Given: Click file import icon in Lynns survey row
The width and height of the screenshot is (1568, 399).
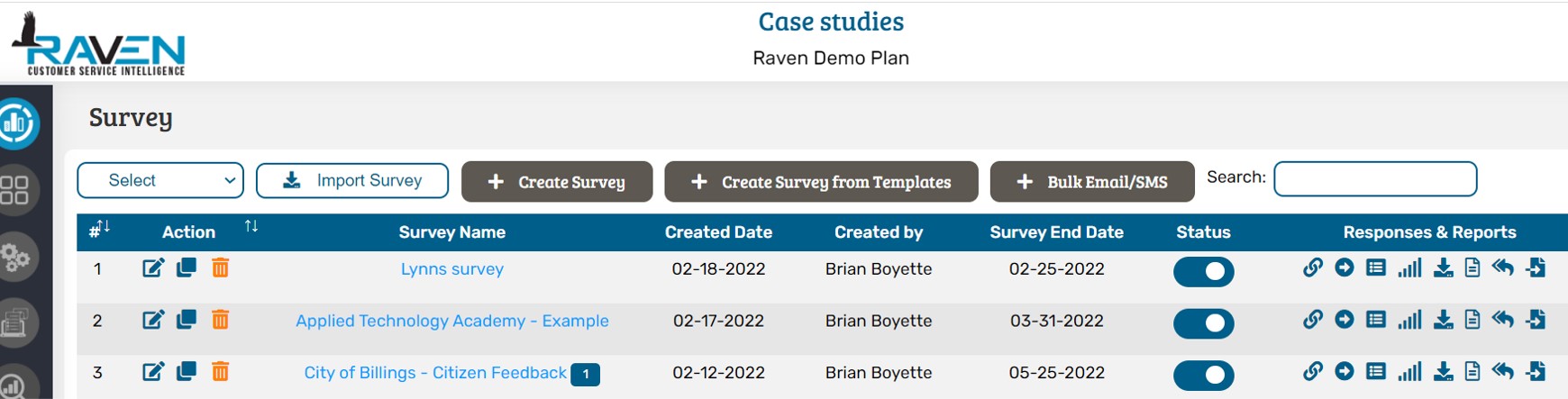Looking at the screenshot, I should (1536, 268).
